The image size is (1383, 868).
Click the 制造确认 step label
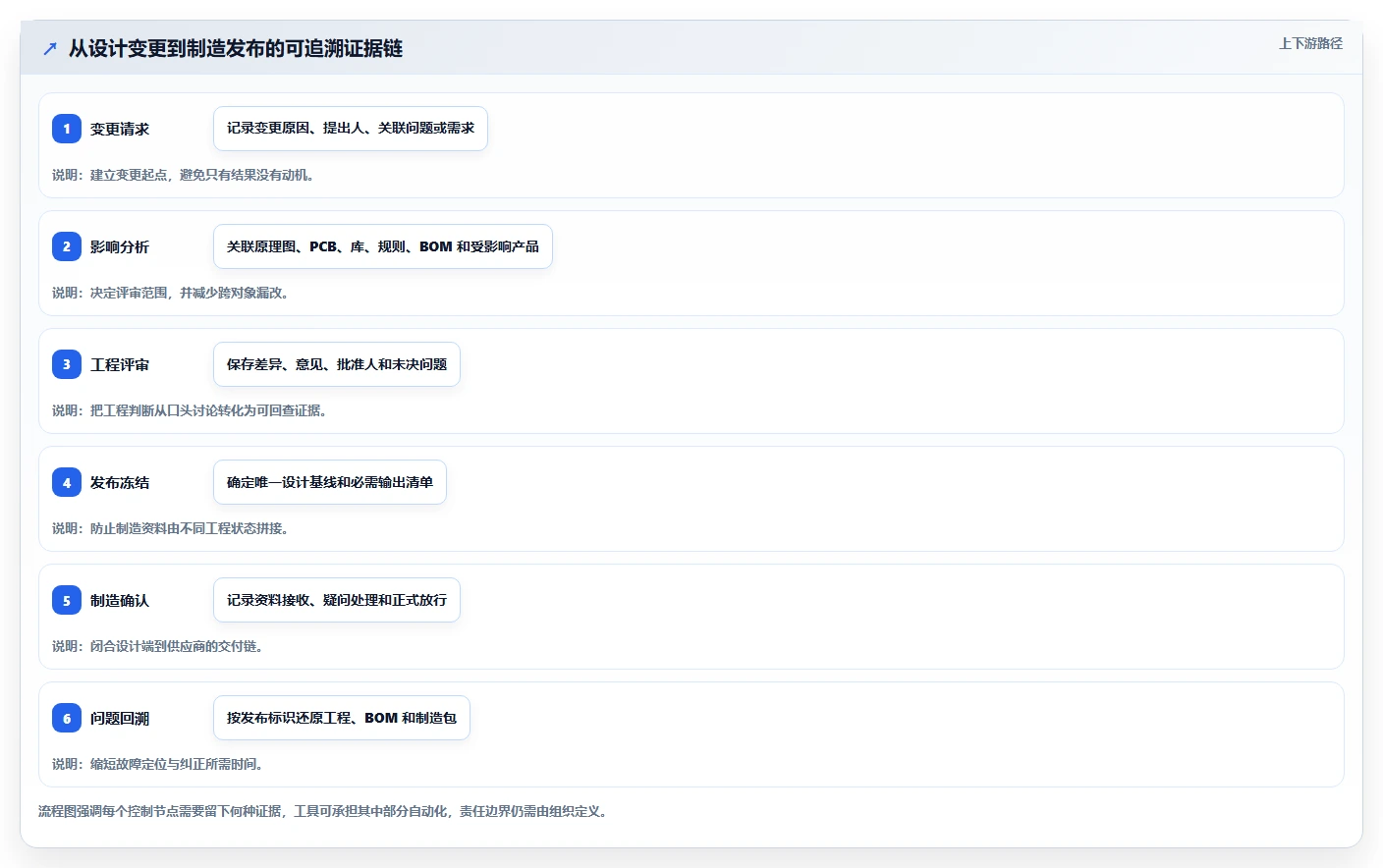pyautogui.click(x=120, y=600)
